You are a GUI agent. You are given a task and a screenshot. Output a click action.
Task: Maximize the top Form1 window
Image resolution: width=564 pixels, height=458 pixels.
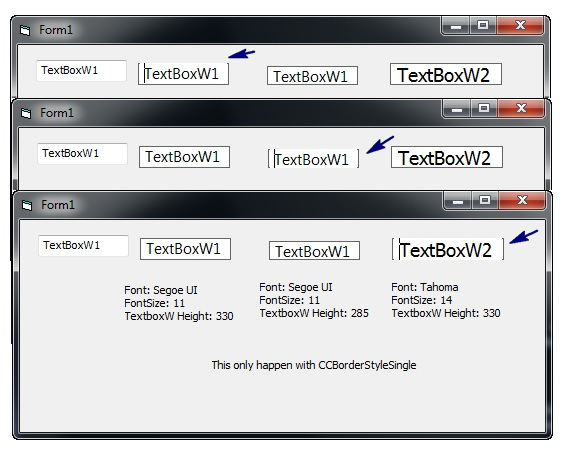tap(483, 26)
